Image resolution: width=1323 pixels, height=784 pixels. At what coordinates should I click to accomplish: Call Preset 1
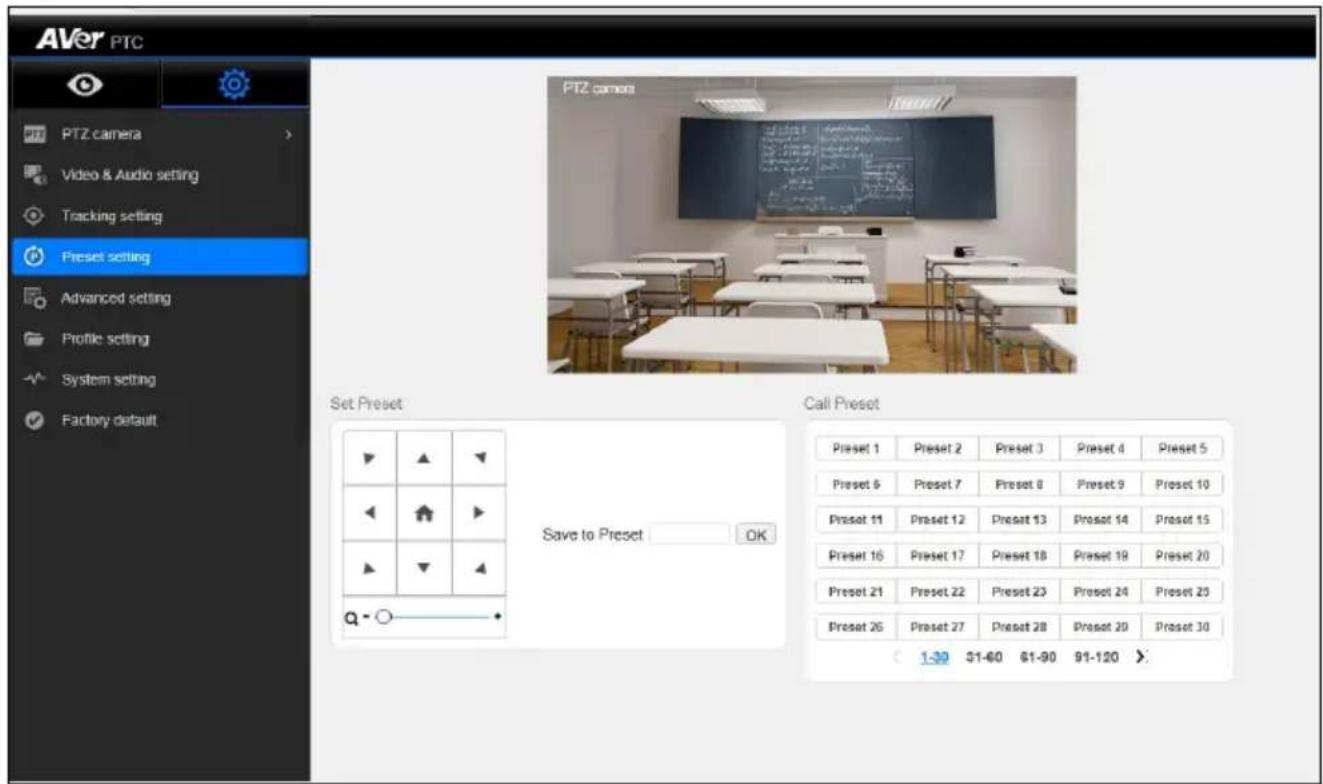(855, 449)
